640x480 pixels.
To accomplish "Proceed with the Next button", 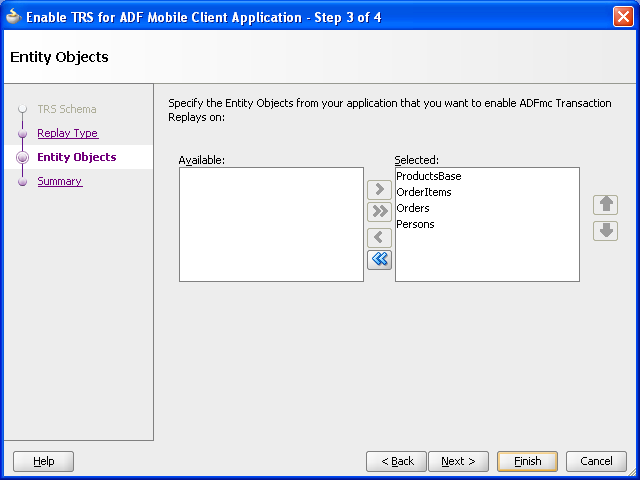I will (x=458, y=461).
